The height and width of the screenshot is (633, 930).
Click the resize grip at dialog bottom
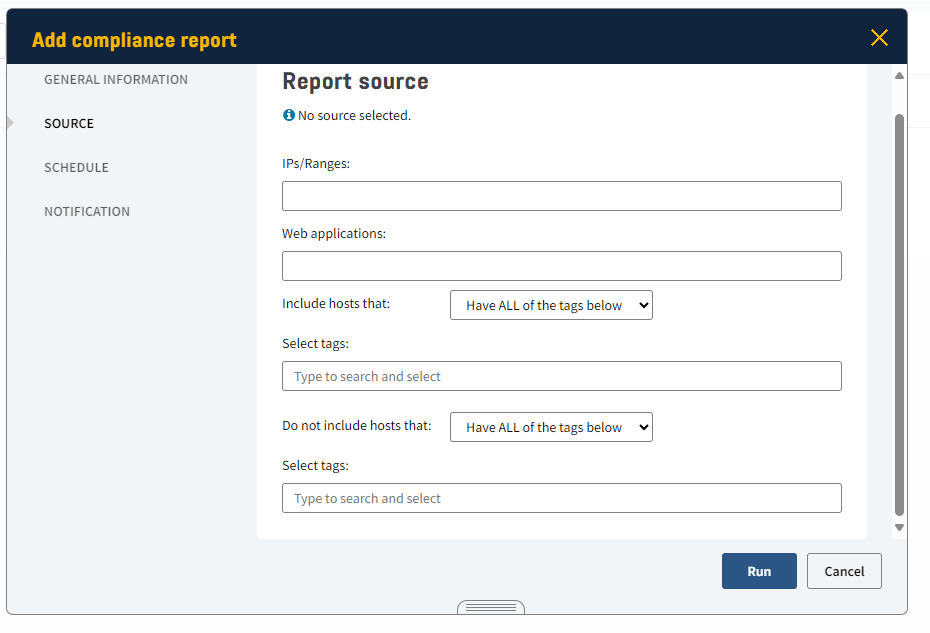491,607
